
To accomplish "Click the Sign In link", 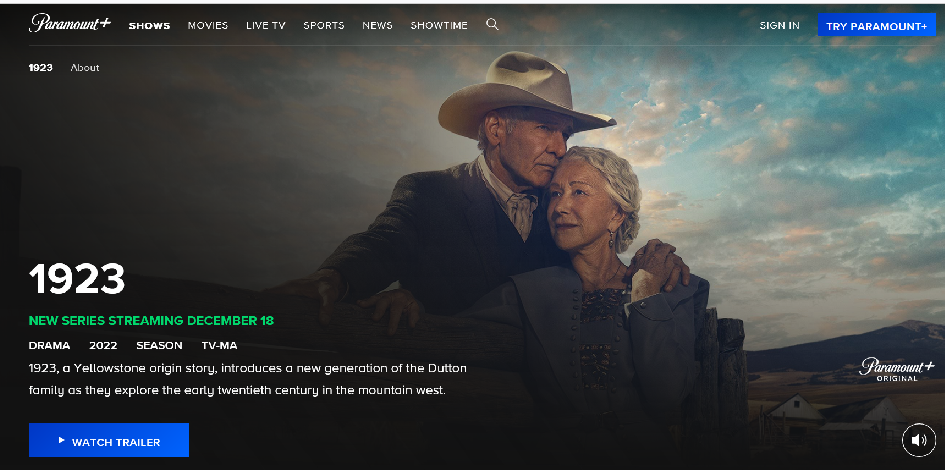I will [x=779, y=25].
